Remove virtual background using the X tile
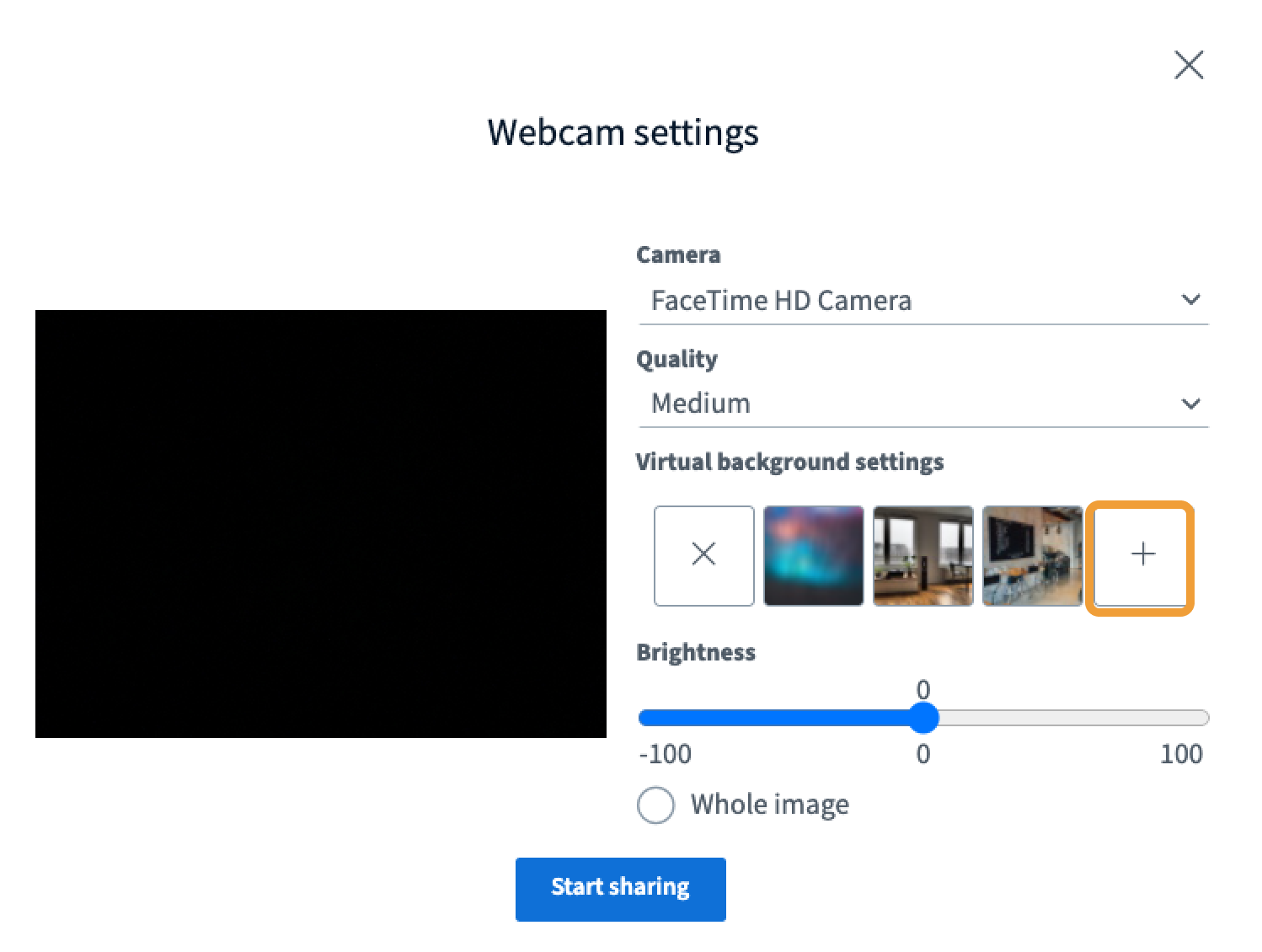The width and height of the screenshot is (1262, 952). click(703, 555)
